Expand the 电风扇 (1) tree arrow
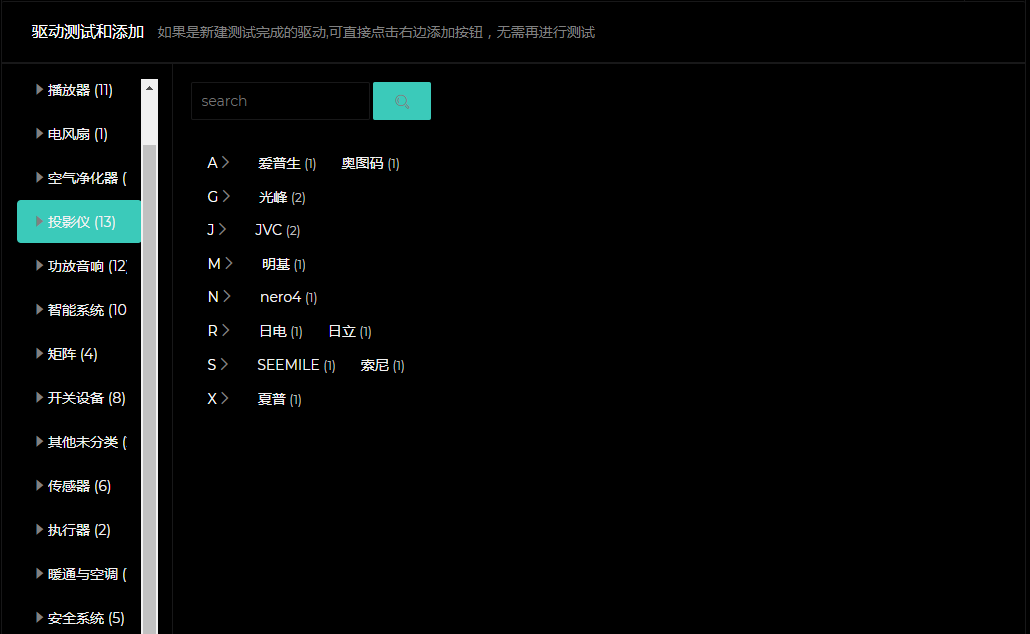This screenshot has height=634, width=1030. pos(39,133)
